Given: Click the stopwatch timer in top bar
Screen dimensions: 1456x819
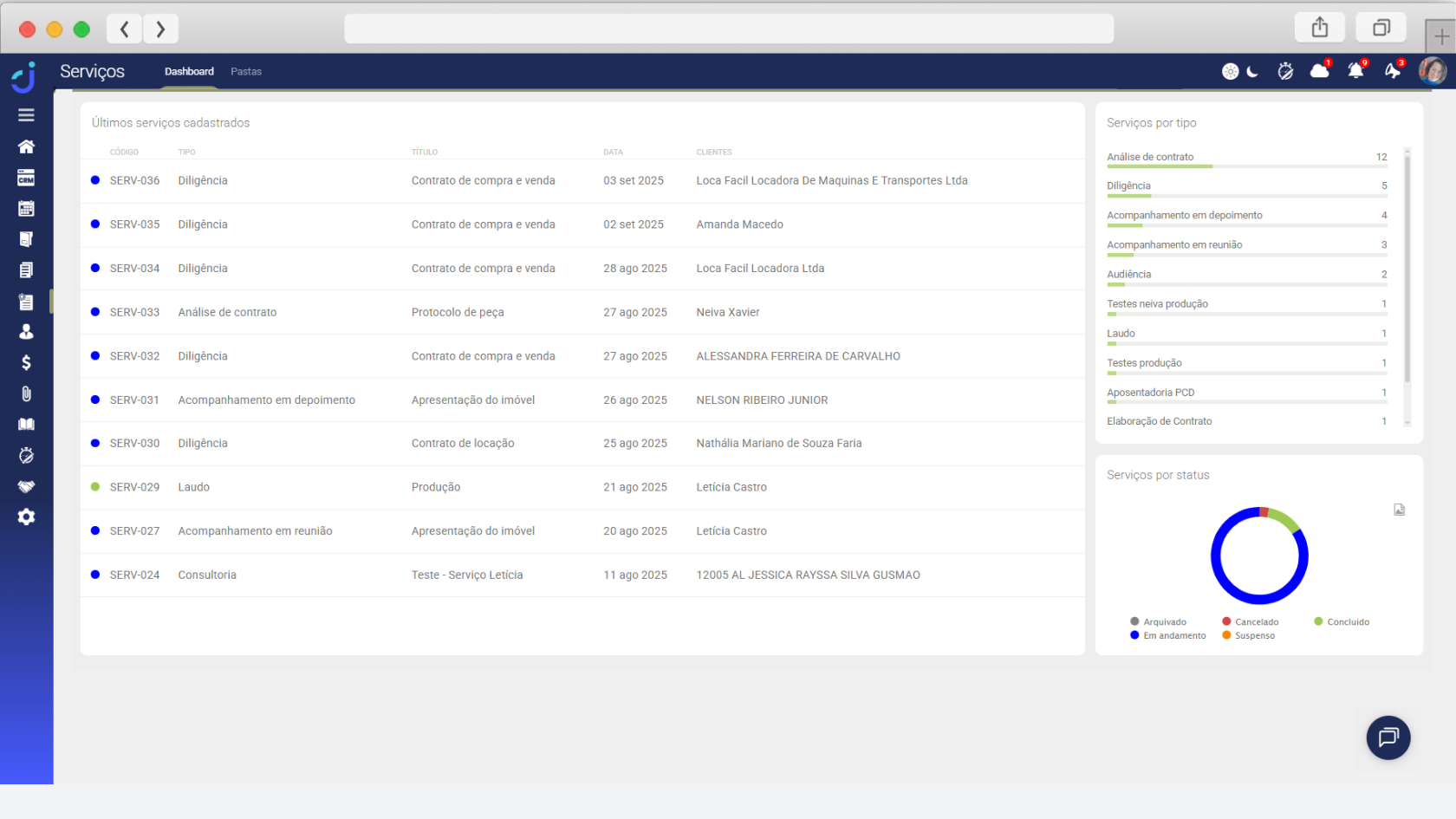Looking at the screenshot, I should (1285, 71).
